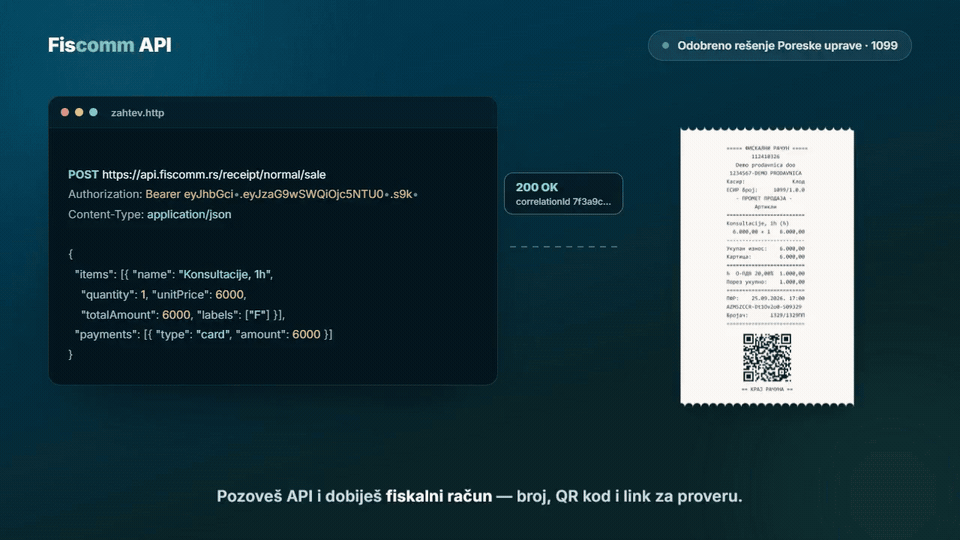Click the payment amount 6000

coord(306,334)
